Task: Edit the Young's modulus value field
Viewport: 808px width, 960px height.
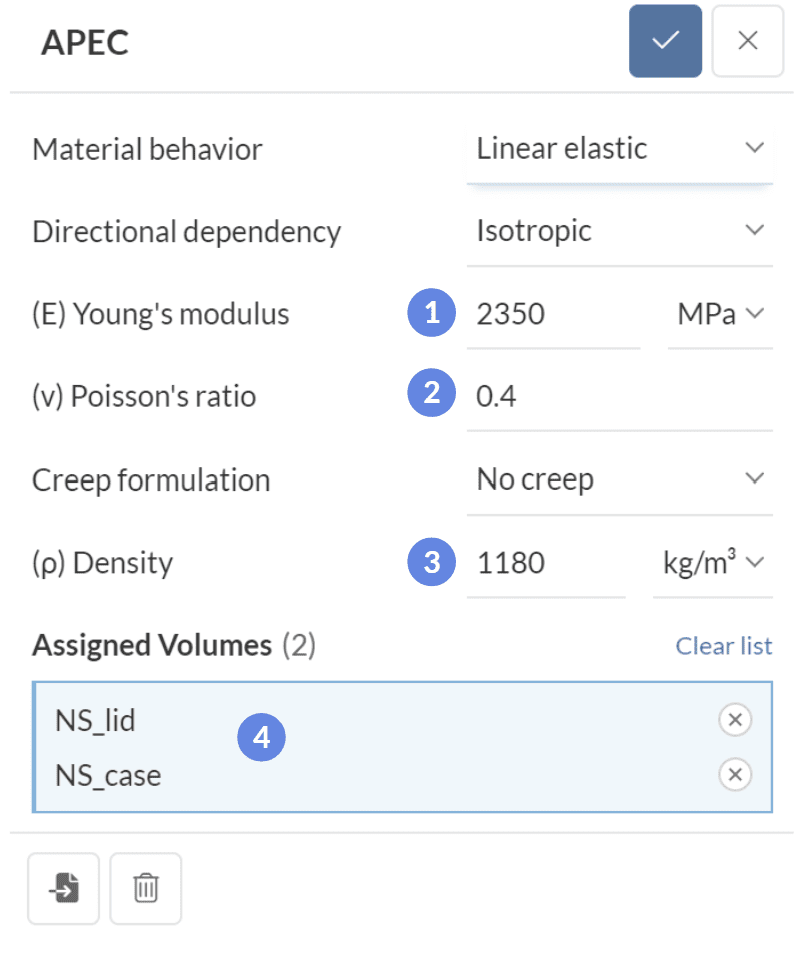Action: pos(552,315)
